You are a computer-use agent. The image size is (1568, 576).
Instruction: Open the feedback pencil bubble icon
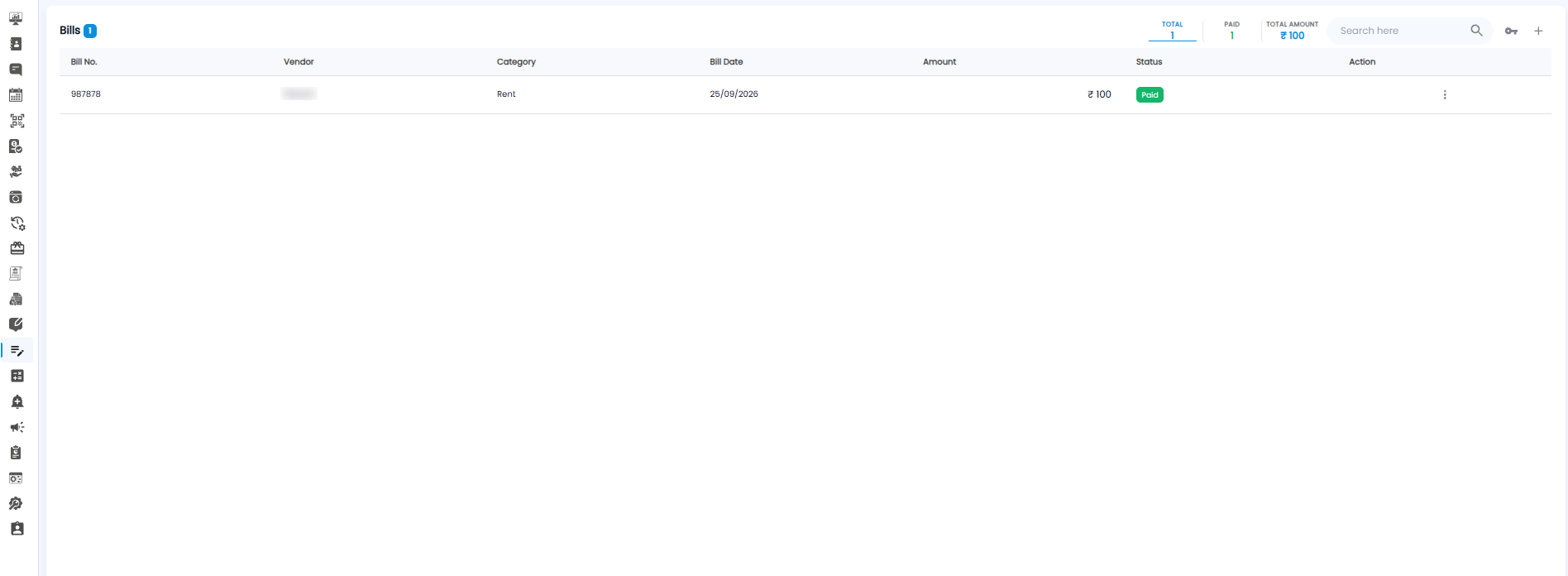(x=16, y=324)
